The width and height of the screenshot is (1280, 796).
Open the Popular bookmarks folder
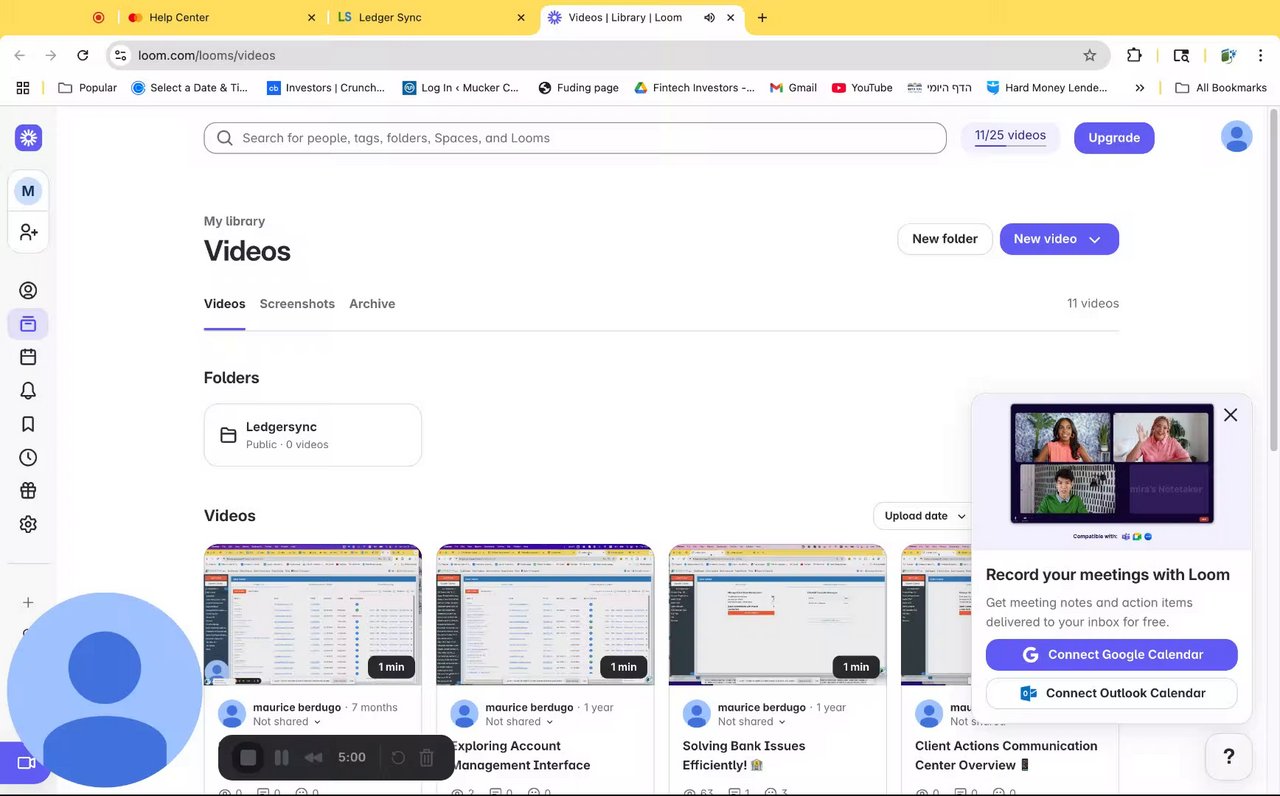pos(88,88)
